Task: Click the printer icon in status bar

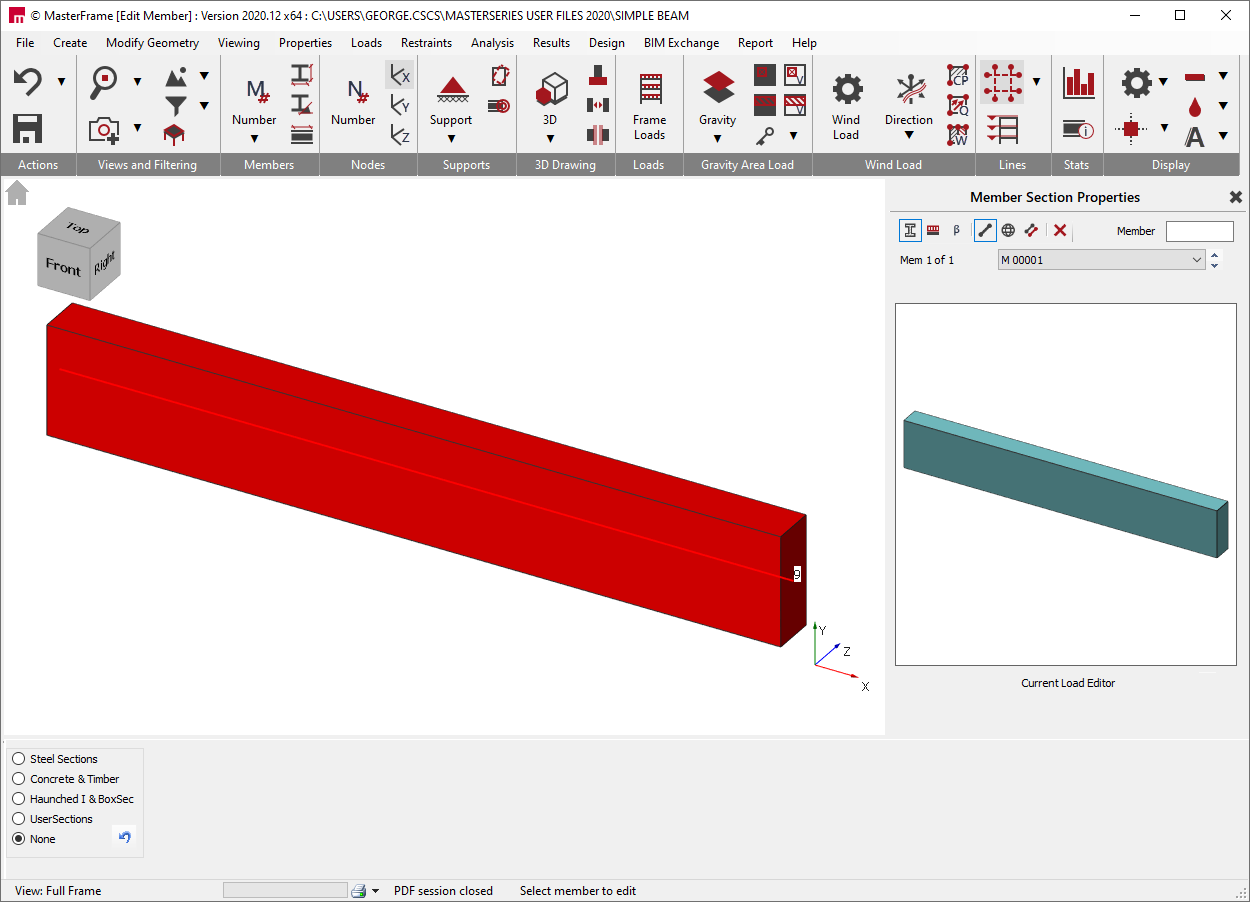Action: point(360,891)
